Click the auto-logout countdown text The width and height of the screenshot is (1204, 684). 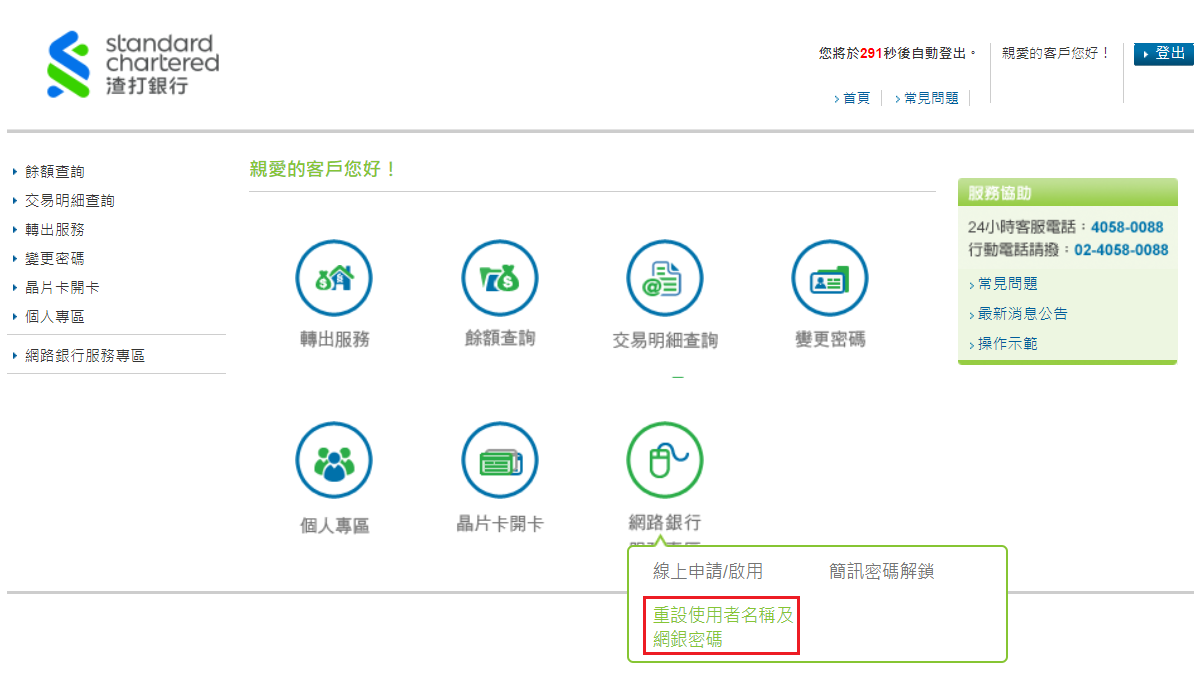click(898, 54)
